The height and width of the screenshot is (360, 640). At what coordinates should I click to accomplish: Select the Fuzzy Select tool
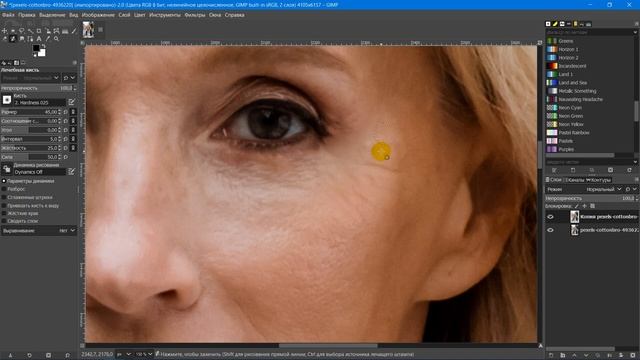[30, 31]
